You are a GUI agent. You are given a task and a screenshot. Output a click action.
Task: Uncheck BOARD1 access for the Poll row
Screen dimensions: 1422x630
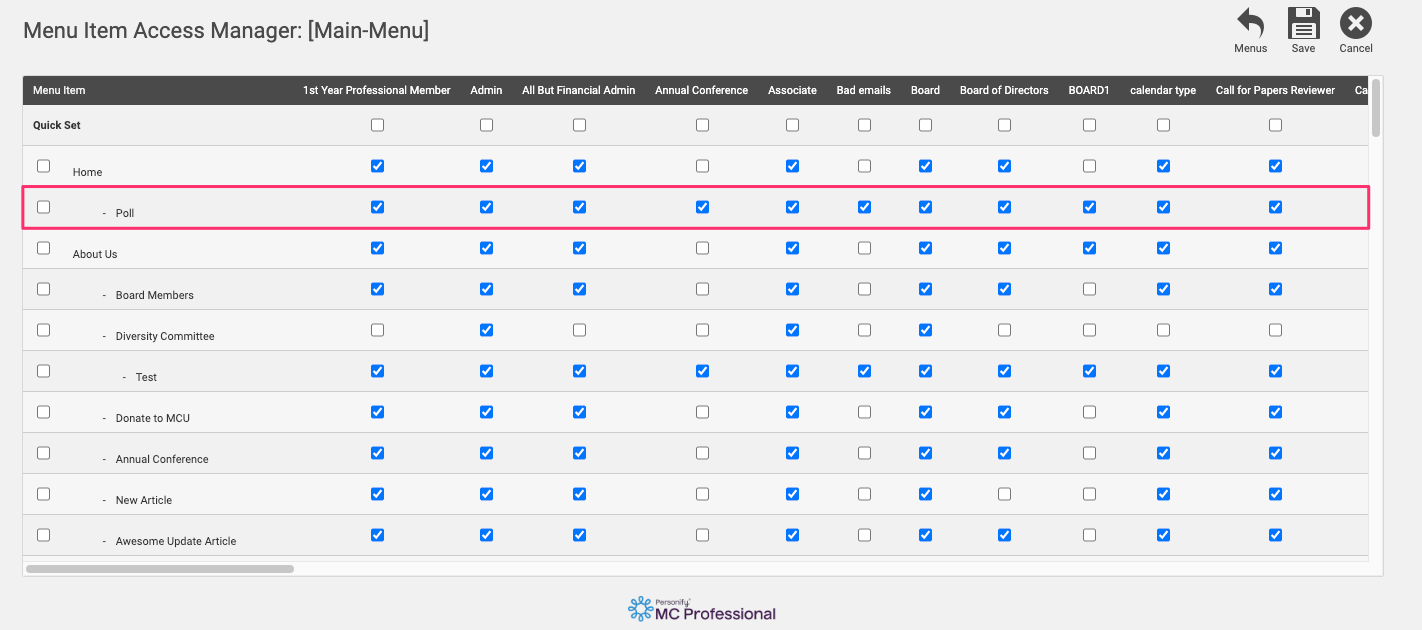(1089, 207)
